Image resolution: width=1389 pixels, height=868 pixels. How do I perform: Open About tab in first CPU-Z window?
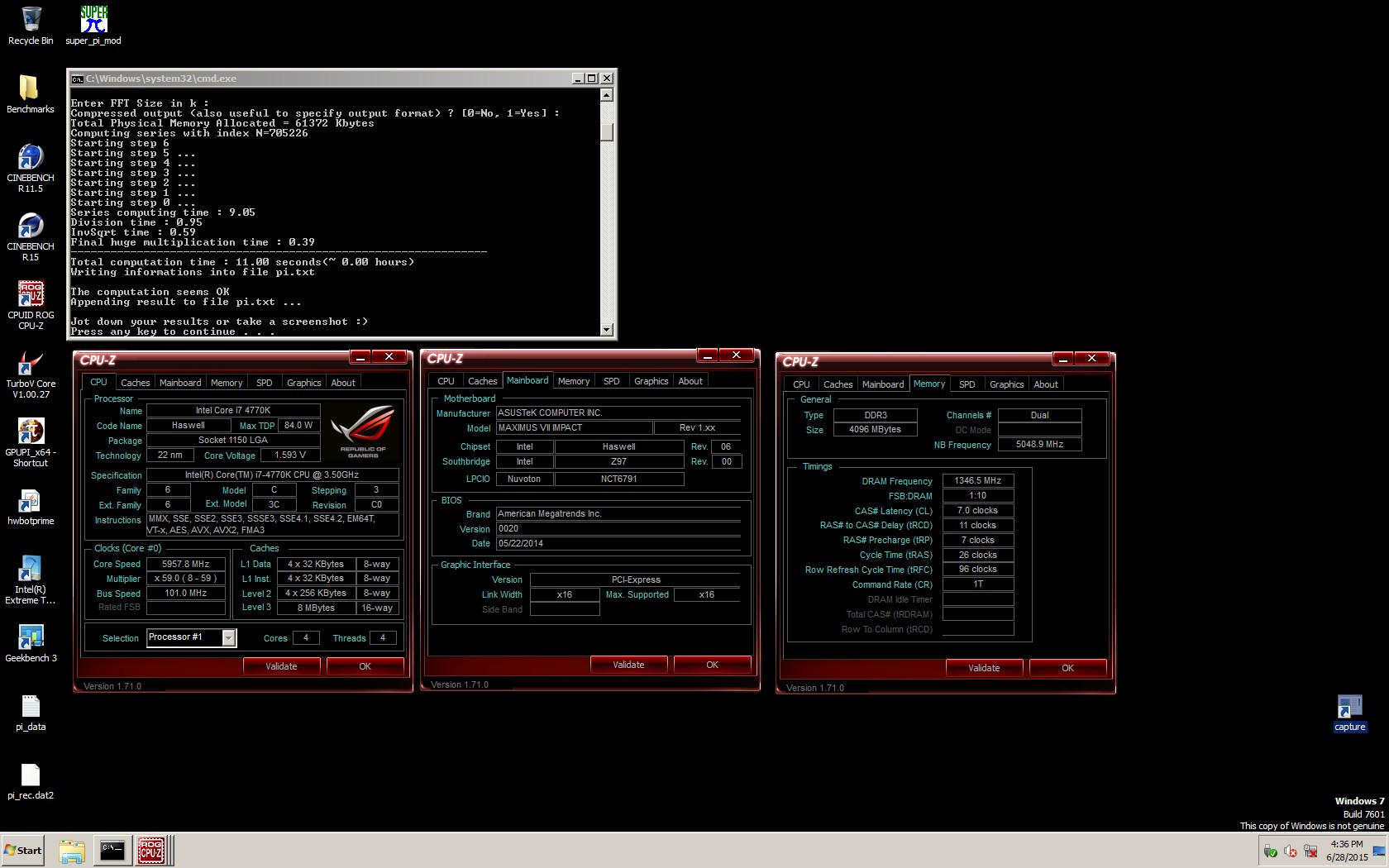pos(343,383)
